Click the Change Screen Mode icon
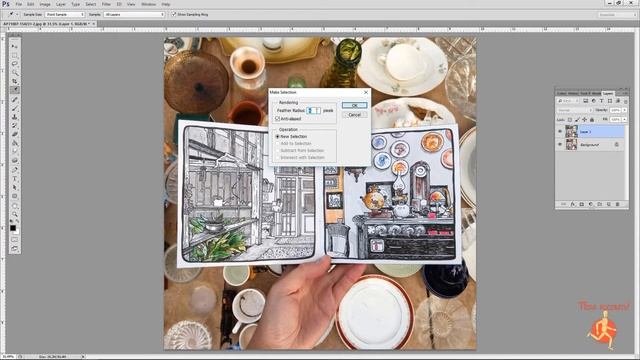Screen dimensions: 640x360 point(14,248)
